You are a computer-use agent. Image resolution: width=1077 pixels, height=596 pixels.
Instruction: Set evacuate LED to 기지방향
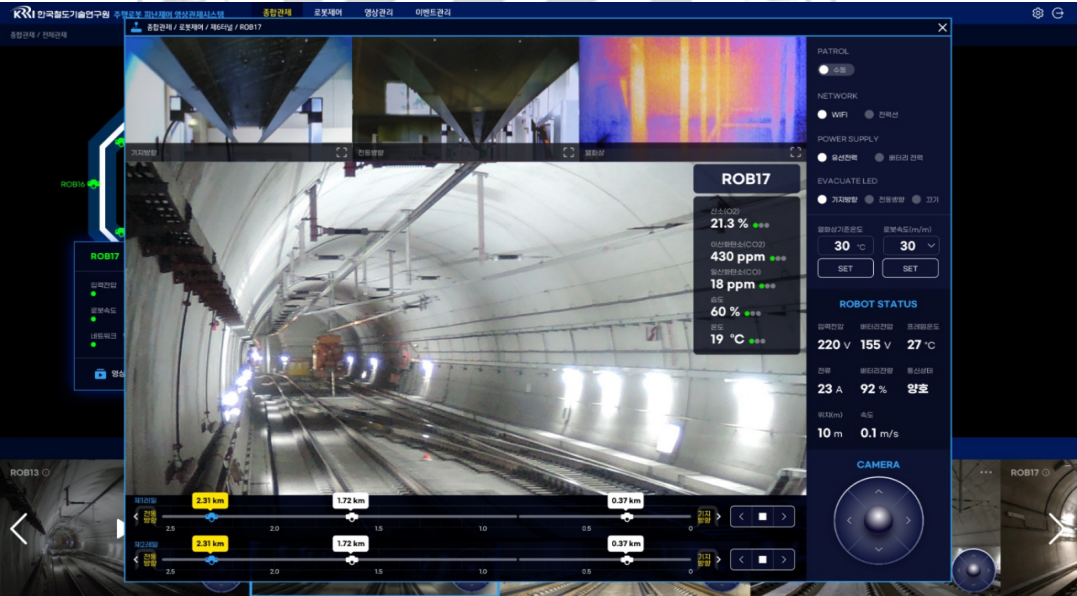pyautogui.click(x=822, y=199)
